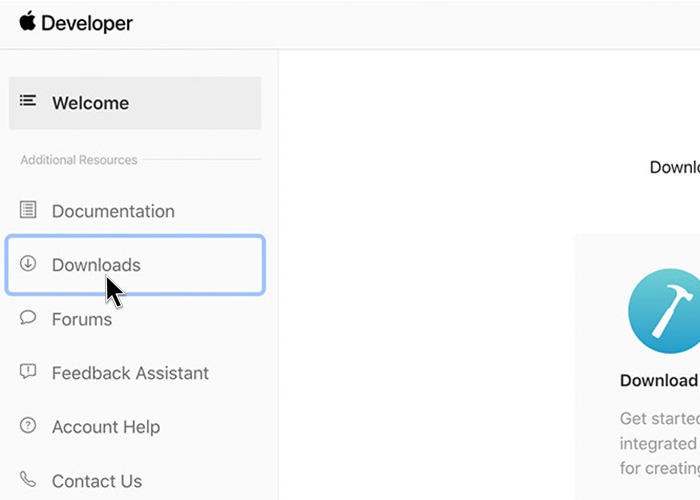Select the Contact Us text label
Viewport: 700px width, 500px height.
pyautogui.click(x=97, y=481)
